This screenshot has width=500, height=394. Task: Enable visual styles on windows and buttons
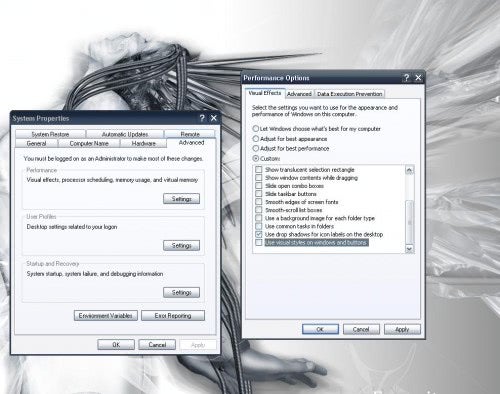tap(259, 242)
